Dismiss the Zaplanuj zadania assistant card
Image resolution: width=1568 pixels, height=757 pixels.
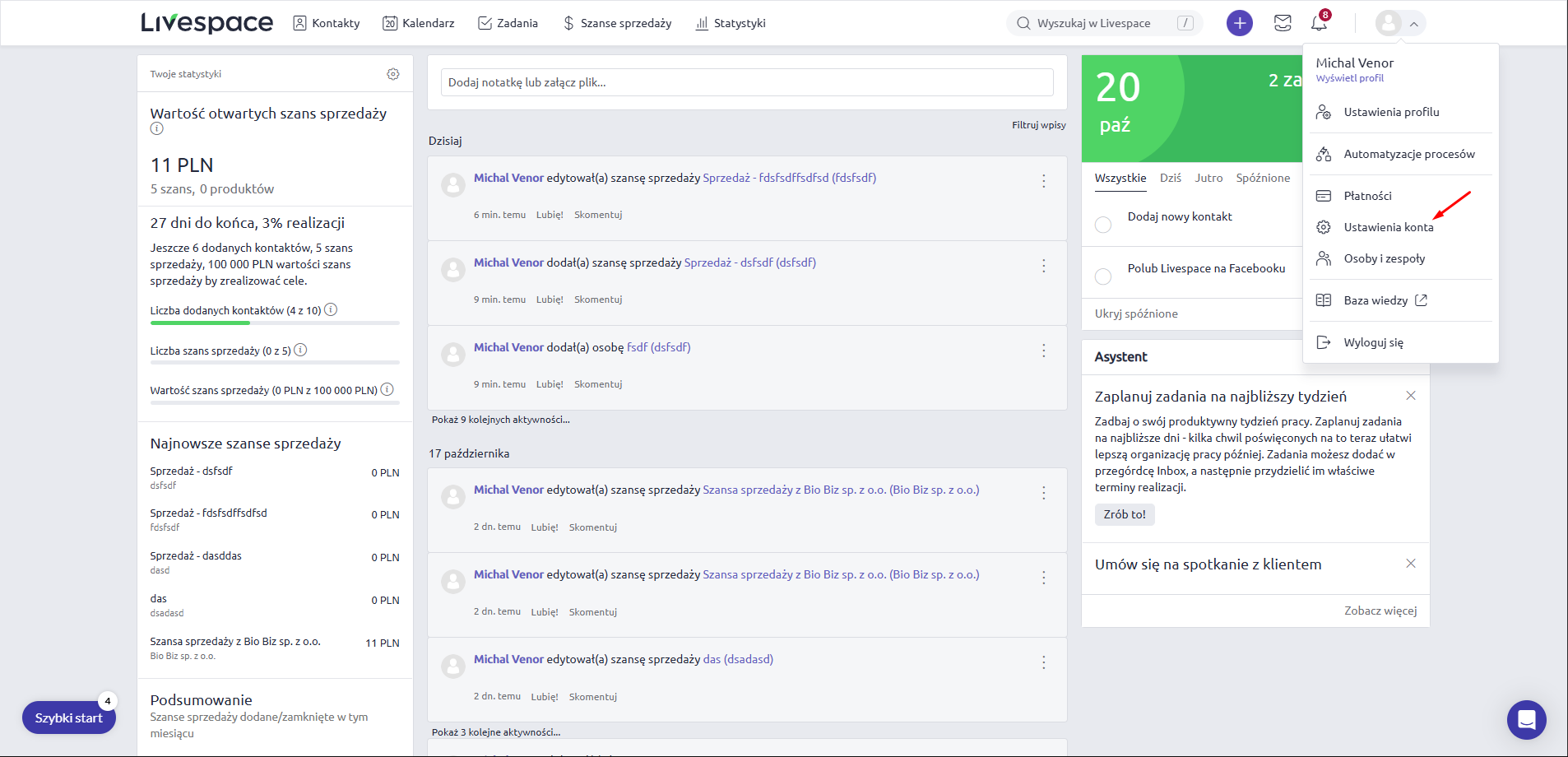1411,396
